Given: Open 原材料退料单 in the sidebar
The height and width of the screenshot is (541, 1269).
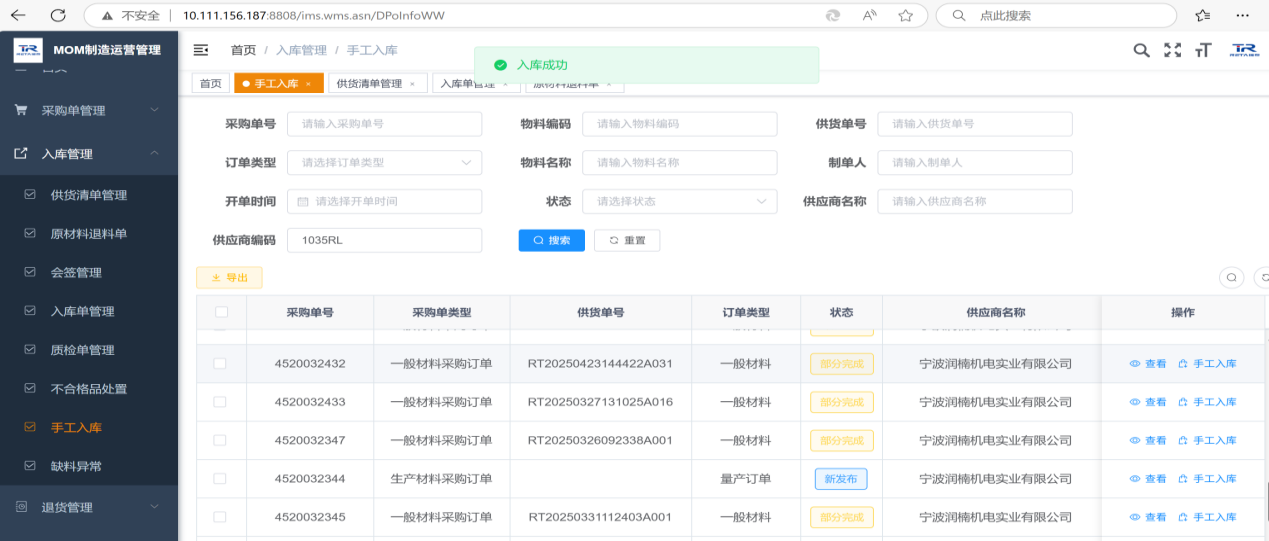Looking at the screenshot, I should click(89, 233).
